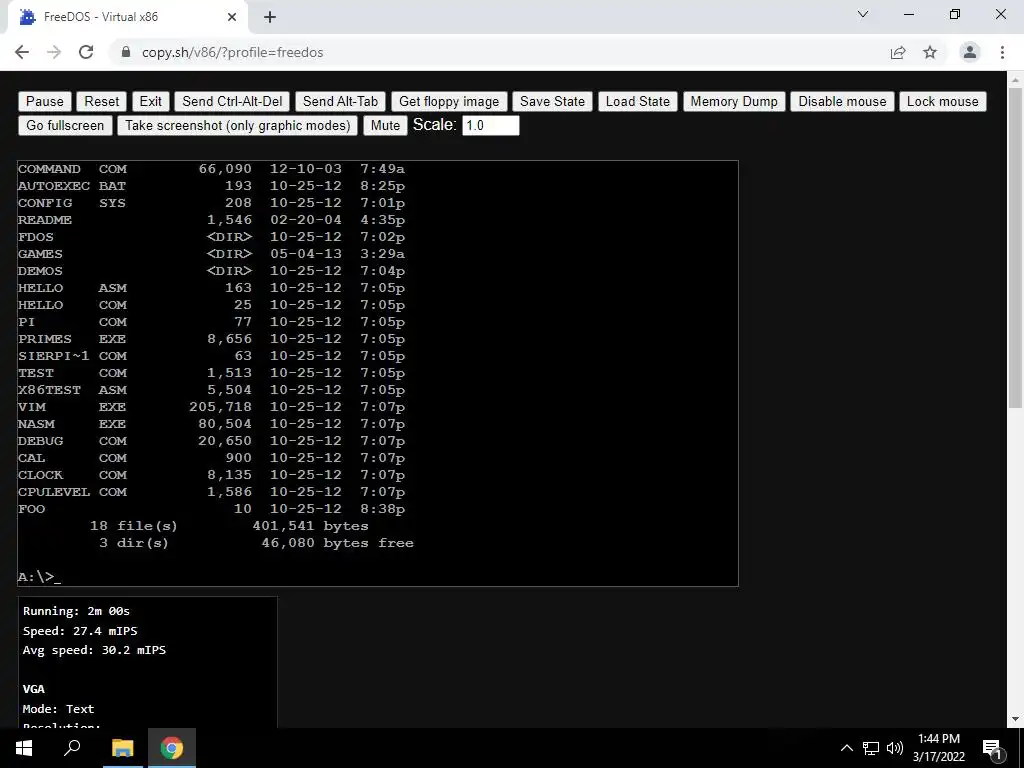
Task: Click the Exit button
Action: [150, 101]
